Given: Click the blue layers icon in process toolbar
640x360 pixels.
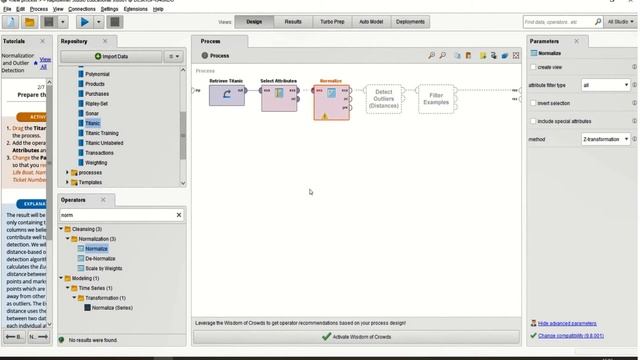Looking at the screenshot, I should tap(504, 56).
